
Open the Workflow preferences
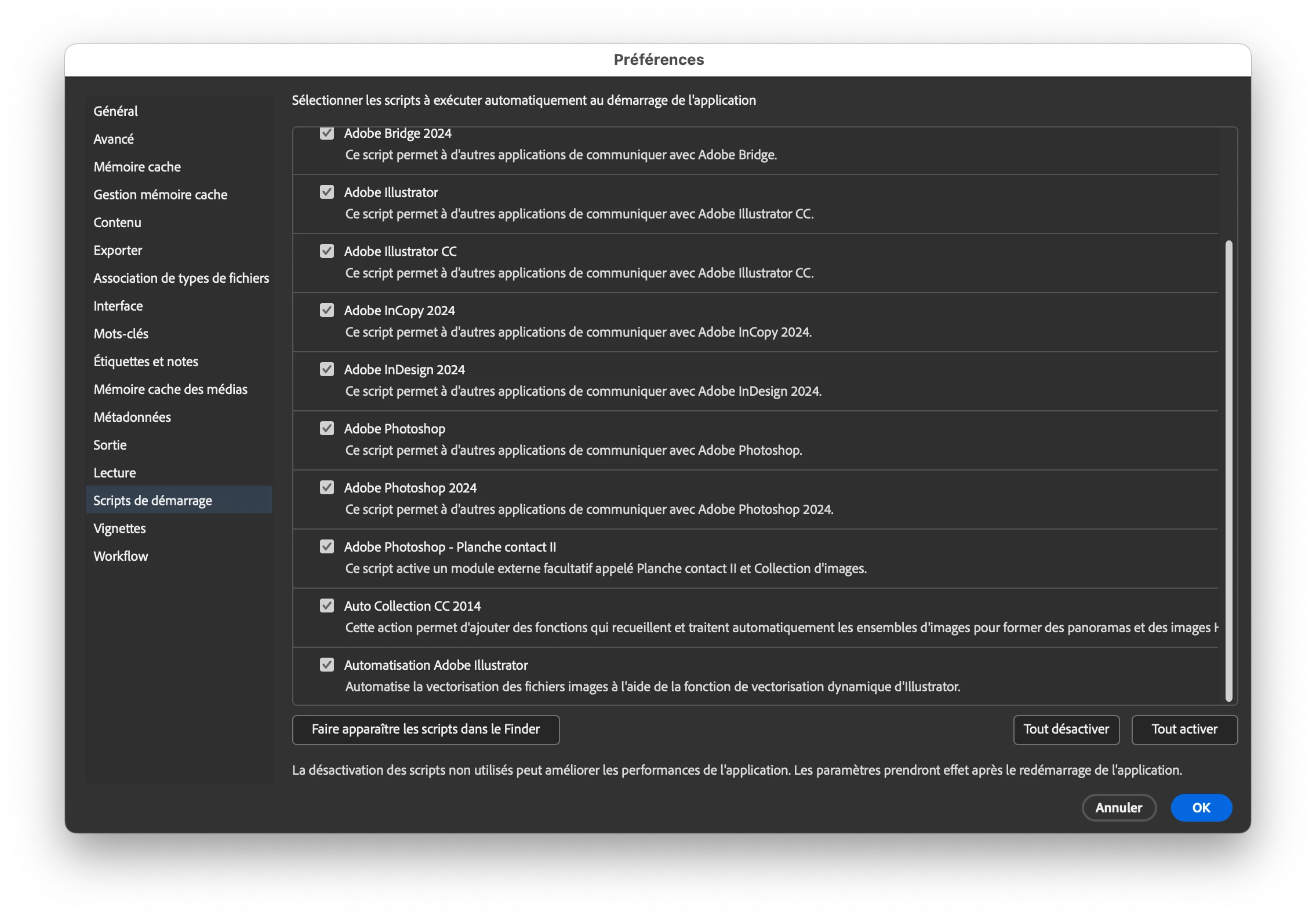tap(121, 556)
